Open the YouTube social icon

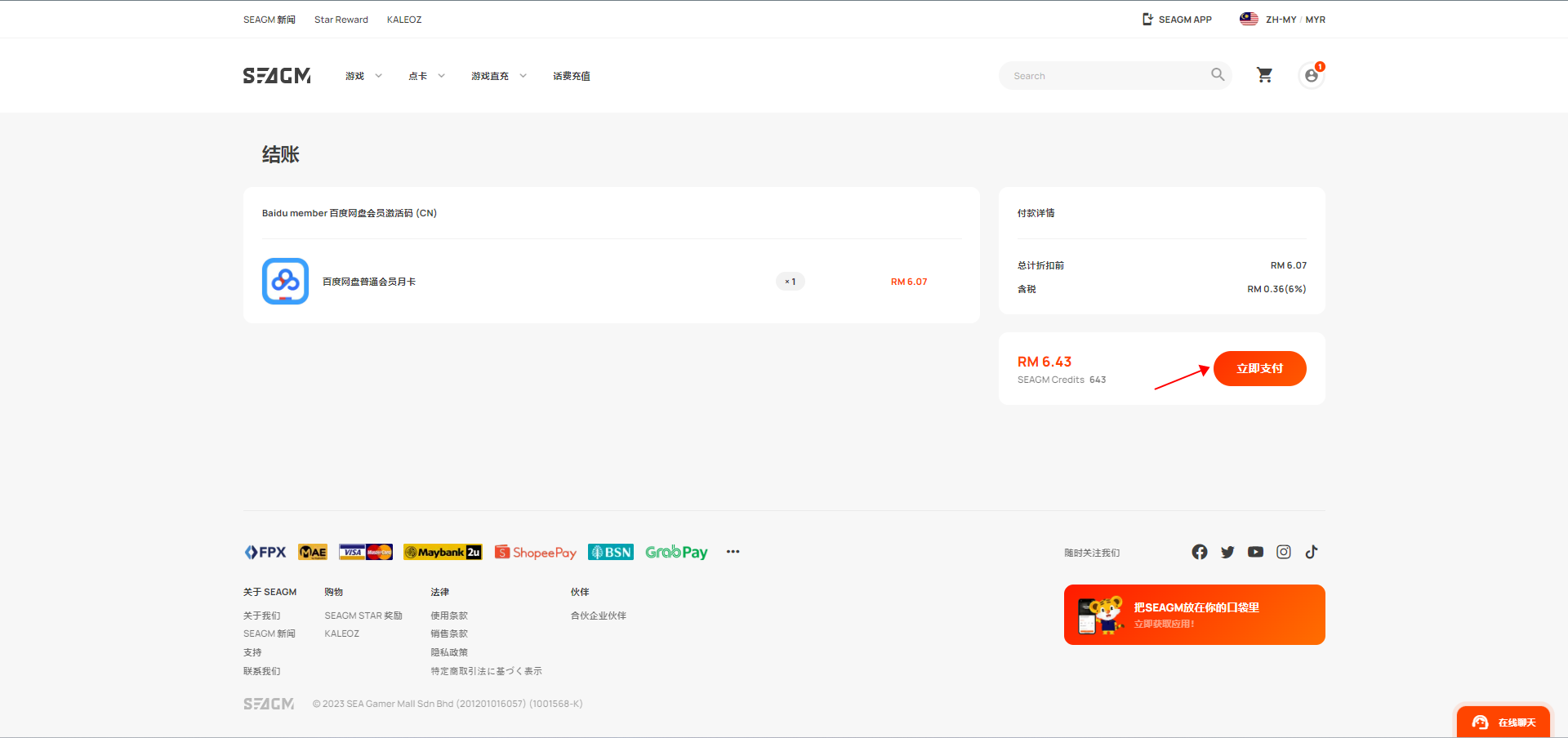click(1255, 552)
